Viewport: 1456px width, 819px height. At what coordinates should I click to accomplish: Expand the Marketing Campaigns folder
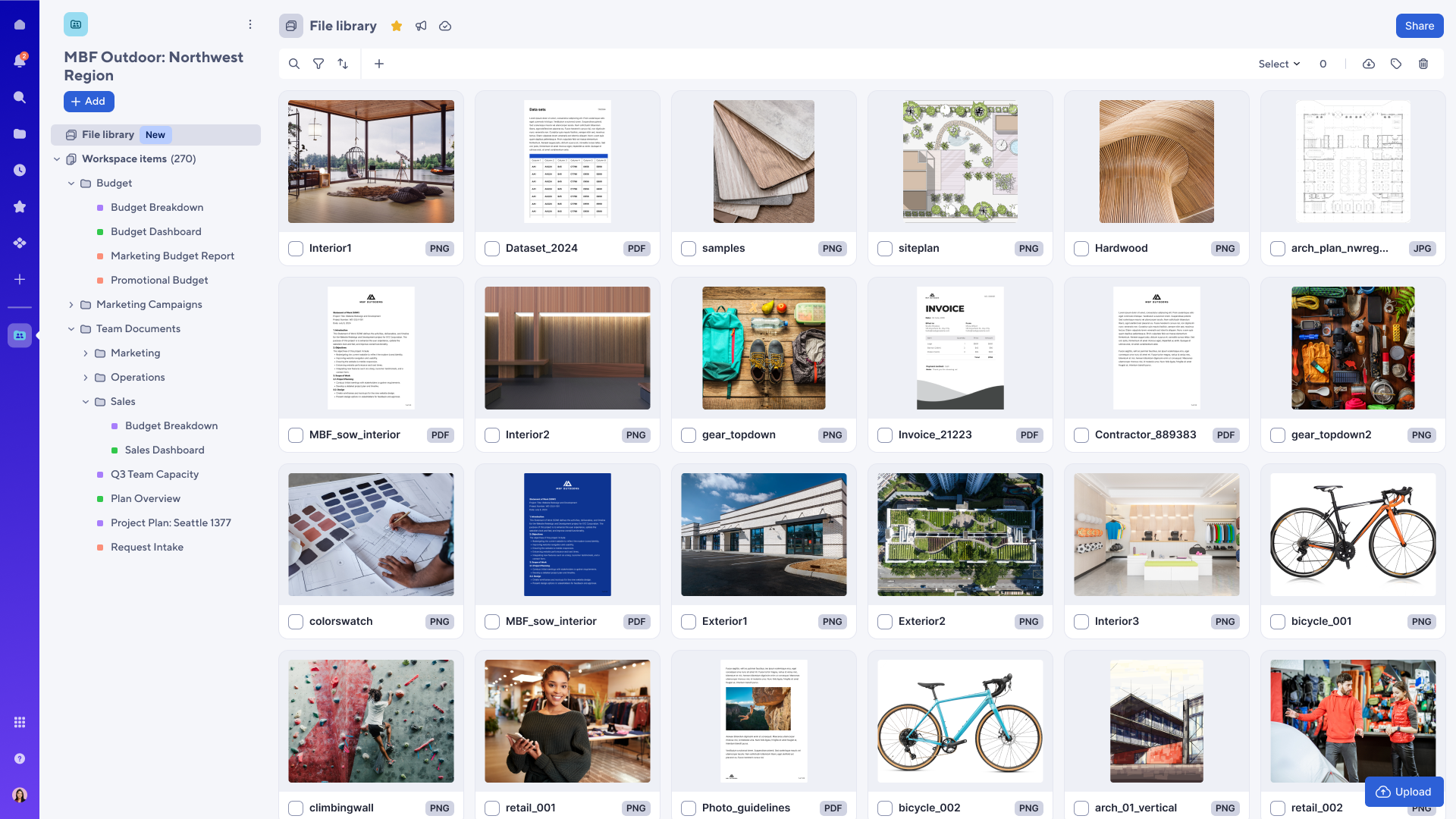(x=71, y=305)
